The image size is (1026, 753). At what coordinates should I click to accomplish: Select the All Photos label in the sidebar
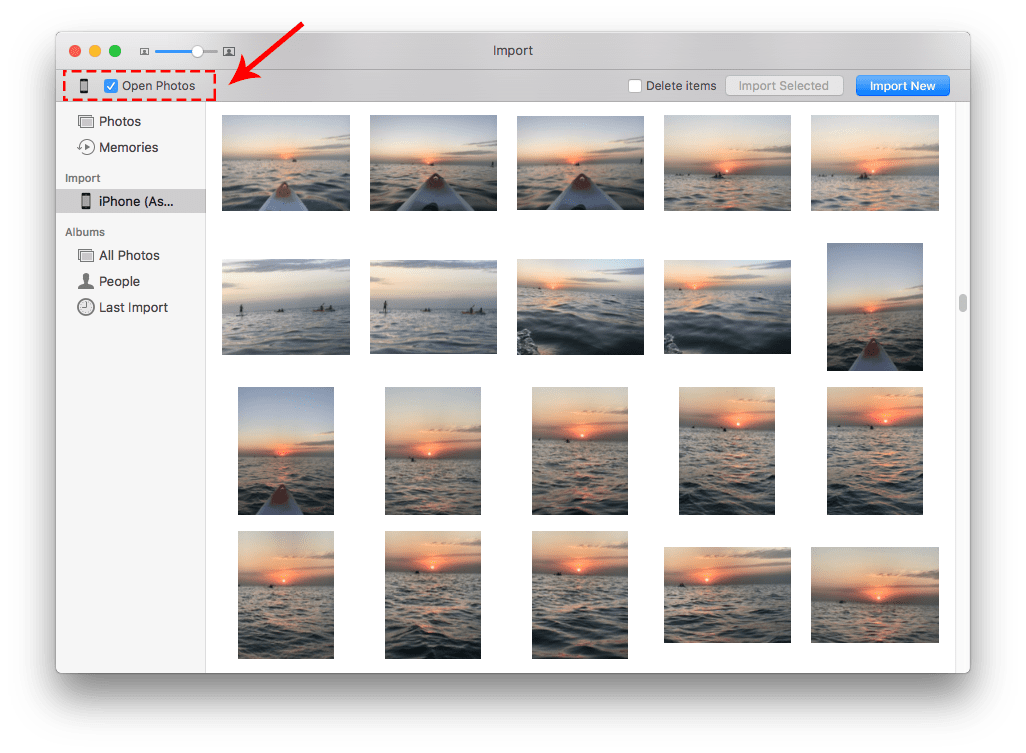point(129,255)
